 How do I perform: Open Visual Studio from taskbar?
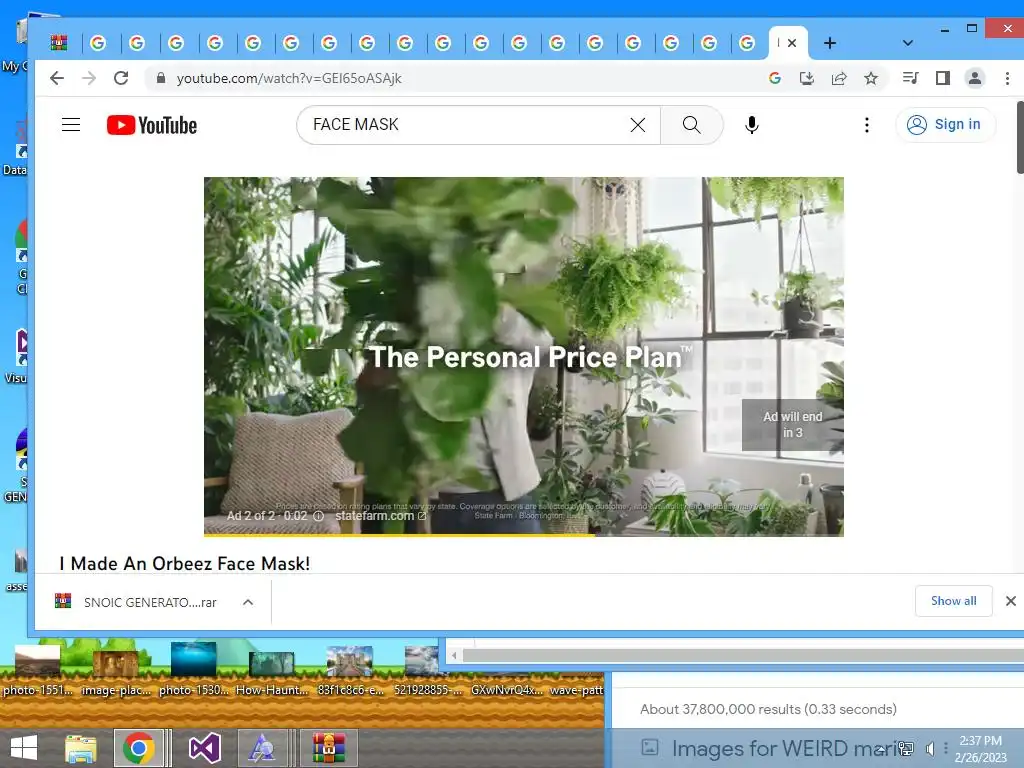coord(204,748)
